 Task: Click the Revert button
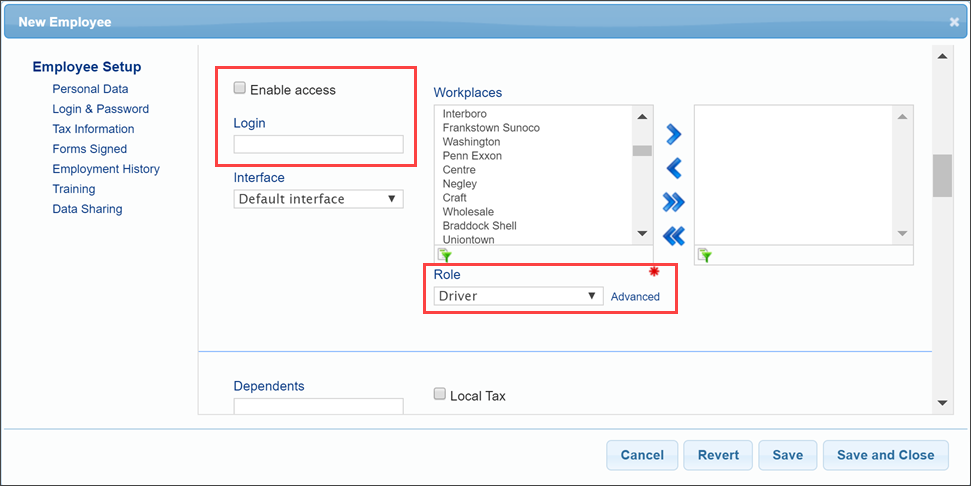click(x=718, y=455)
